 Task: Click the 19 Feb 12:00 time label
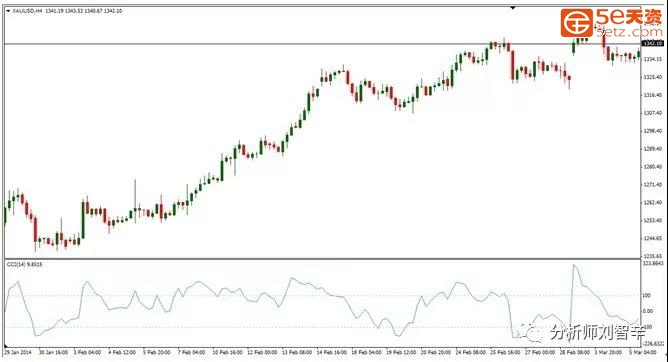401,353
